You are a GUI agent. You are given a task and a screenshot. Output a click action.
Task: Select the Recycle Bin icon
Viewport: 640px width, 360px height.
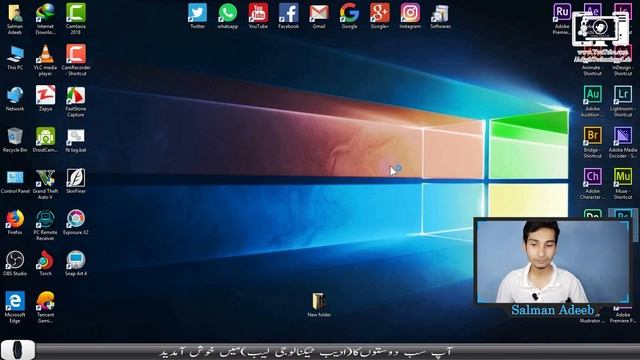[x=15, y=137]
